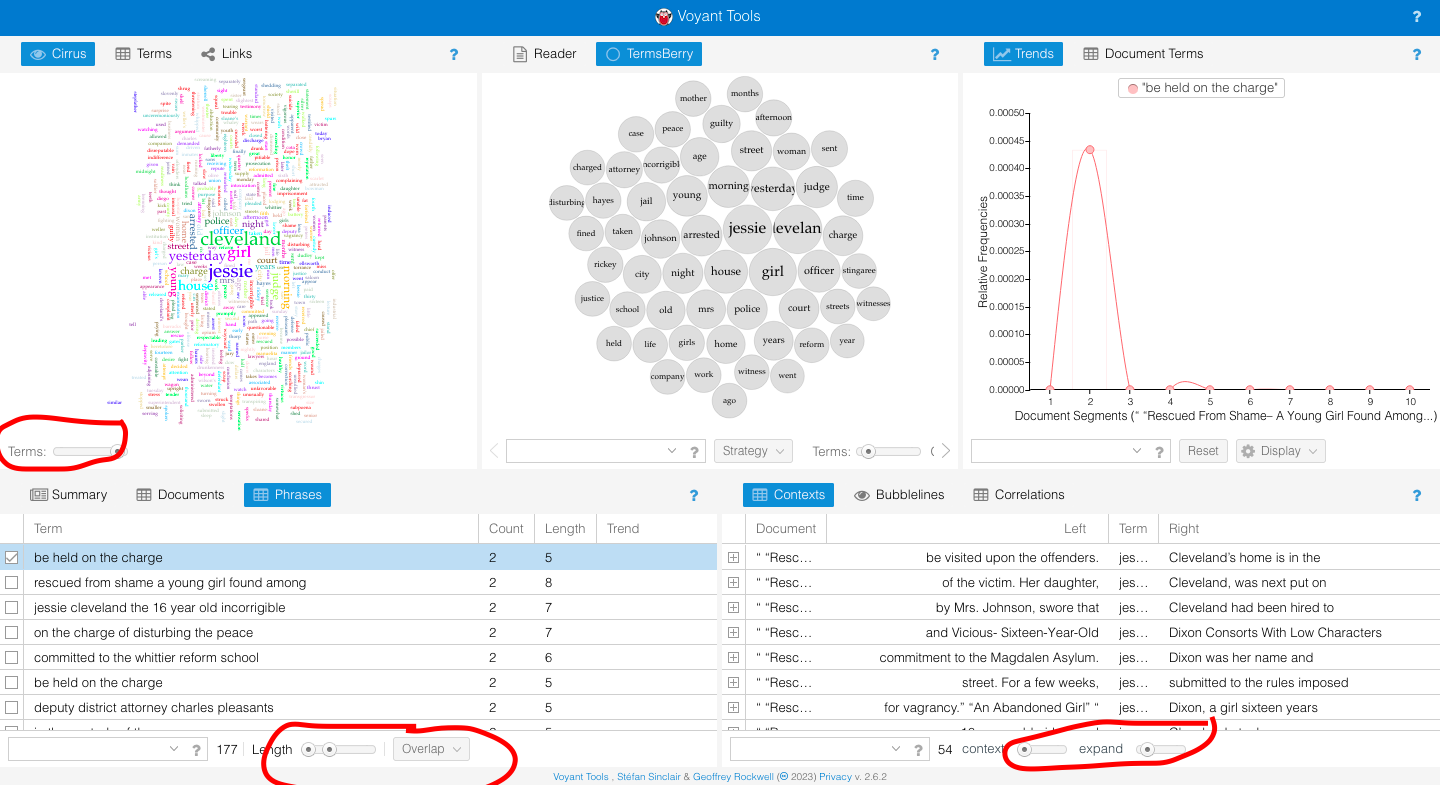Toggle the 'be held on the charge' chart legend
The height and width of the screenshot is (785, 1440).
[1201, 88]
